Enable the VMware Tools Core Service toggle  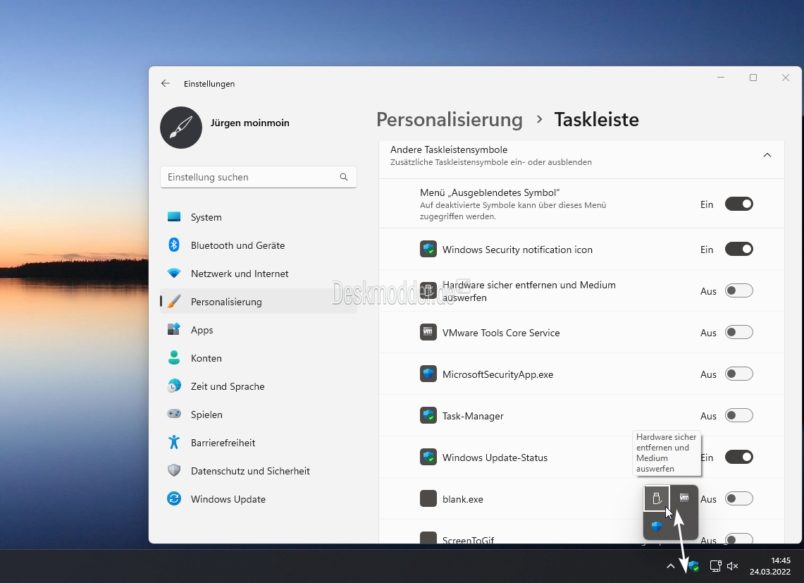(739, 332)
